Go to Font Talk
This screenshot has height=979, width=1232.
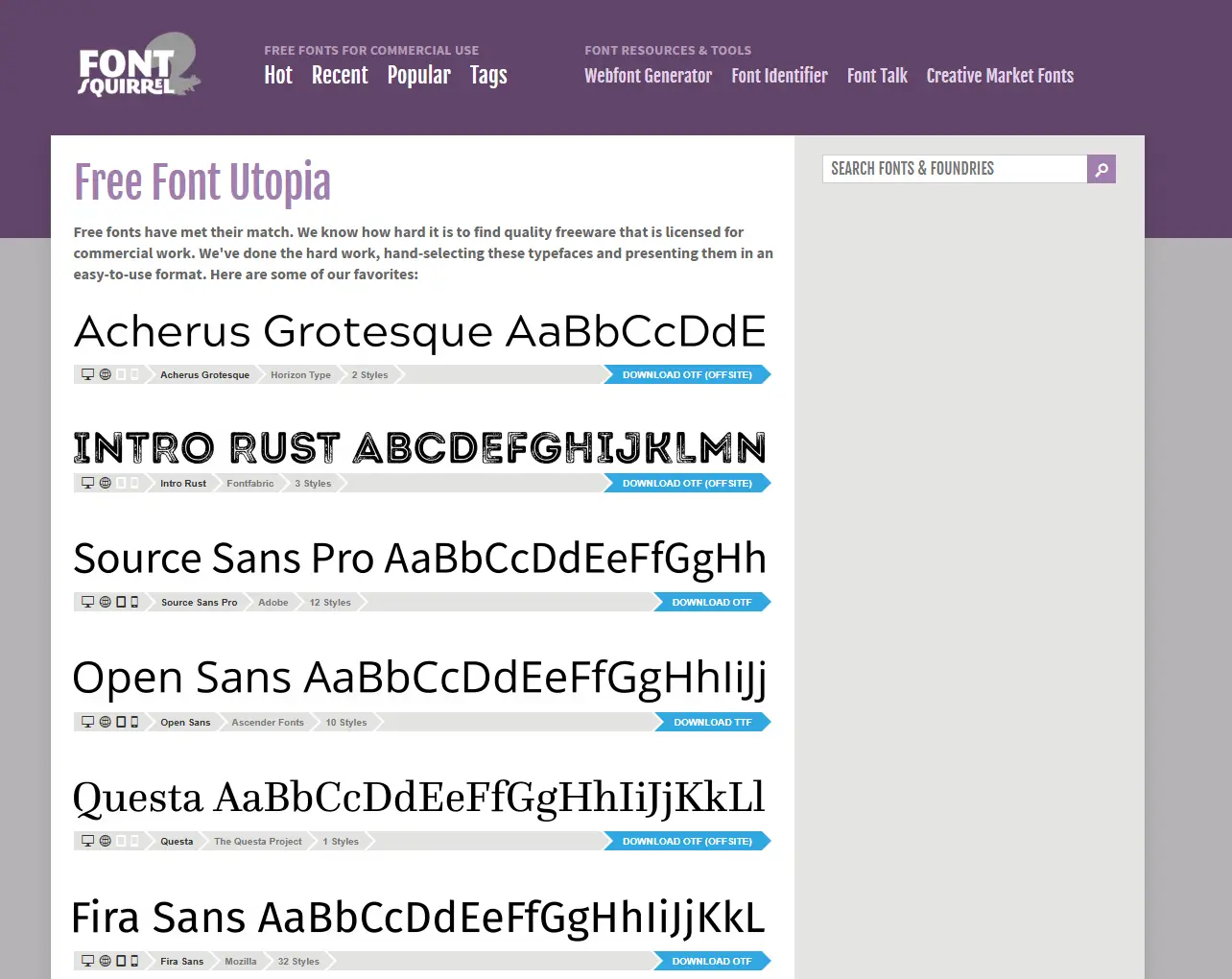tap(877, 75)
